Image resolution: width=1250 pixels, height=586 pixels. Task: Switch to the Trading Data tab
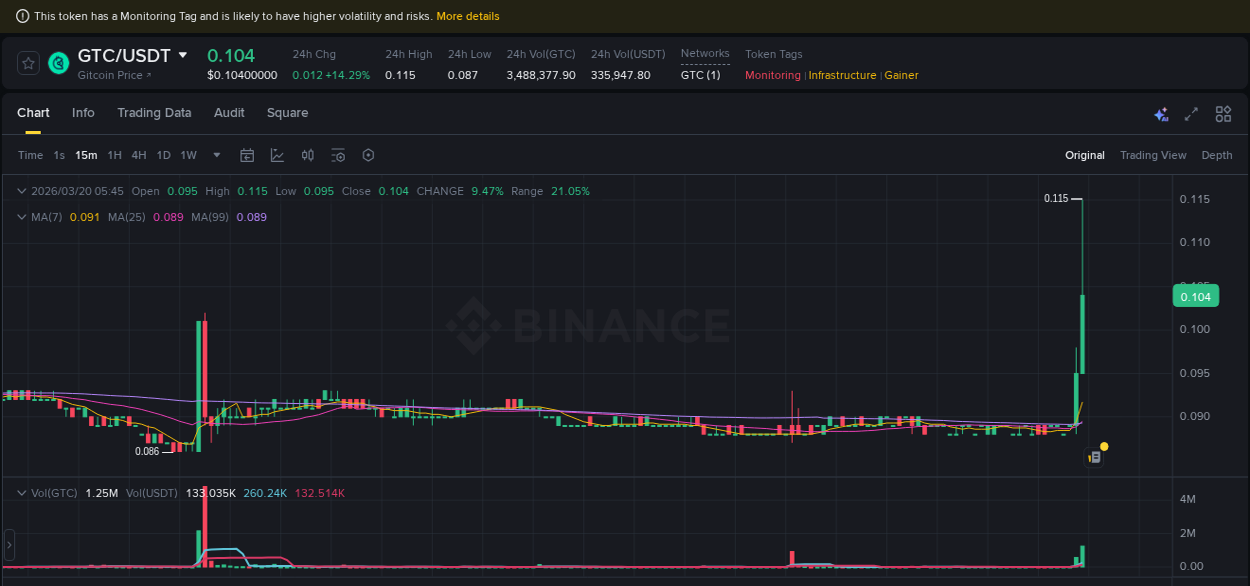(154, 113)
